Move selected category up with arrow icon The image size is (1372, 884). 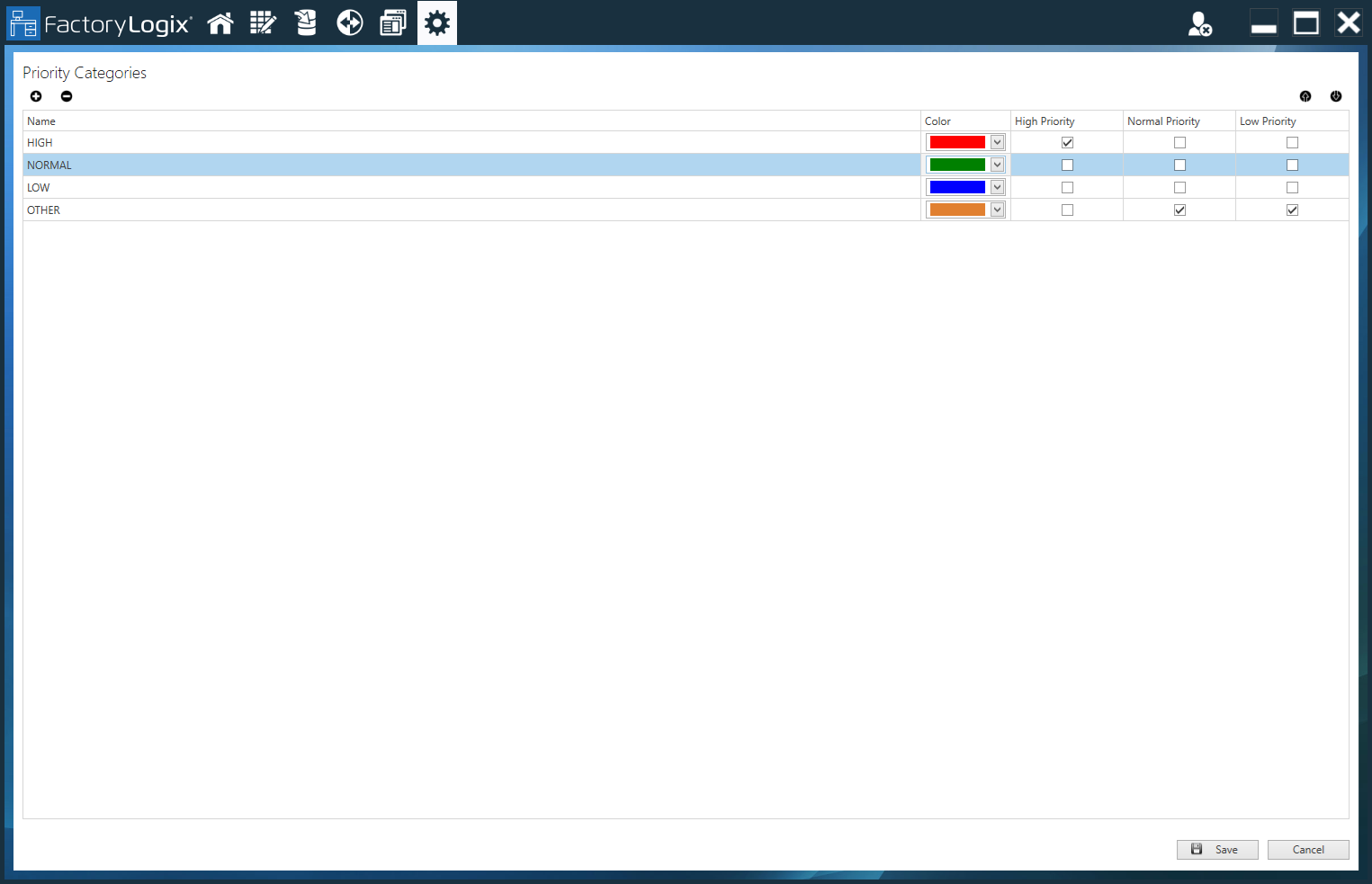[1305, 96]
